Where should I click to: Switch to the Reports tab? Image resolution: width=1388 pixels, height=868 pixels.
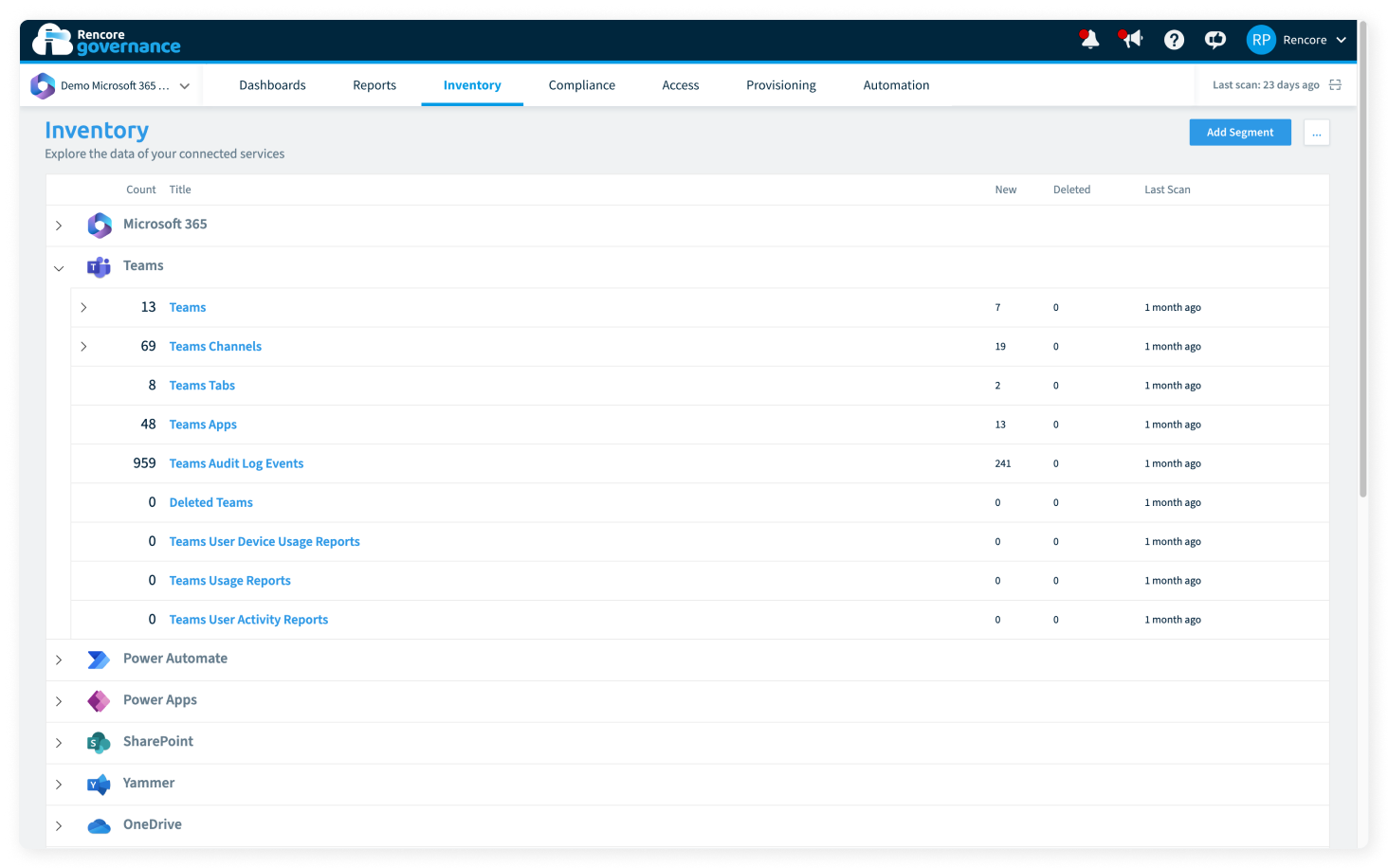(374, 85)
